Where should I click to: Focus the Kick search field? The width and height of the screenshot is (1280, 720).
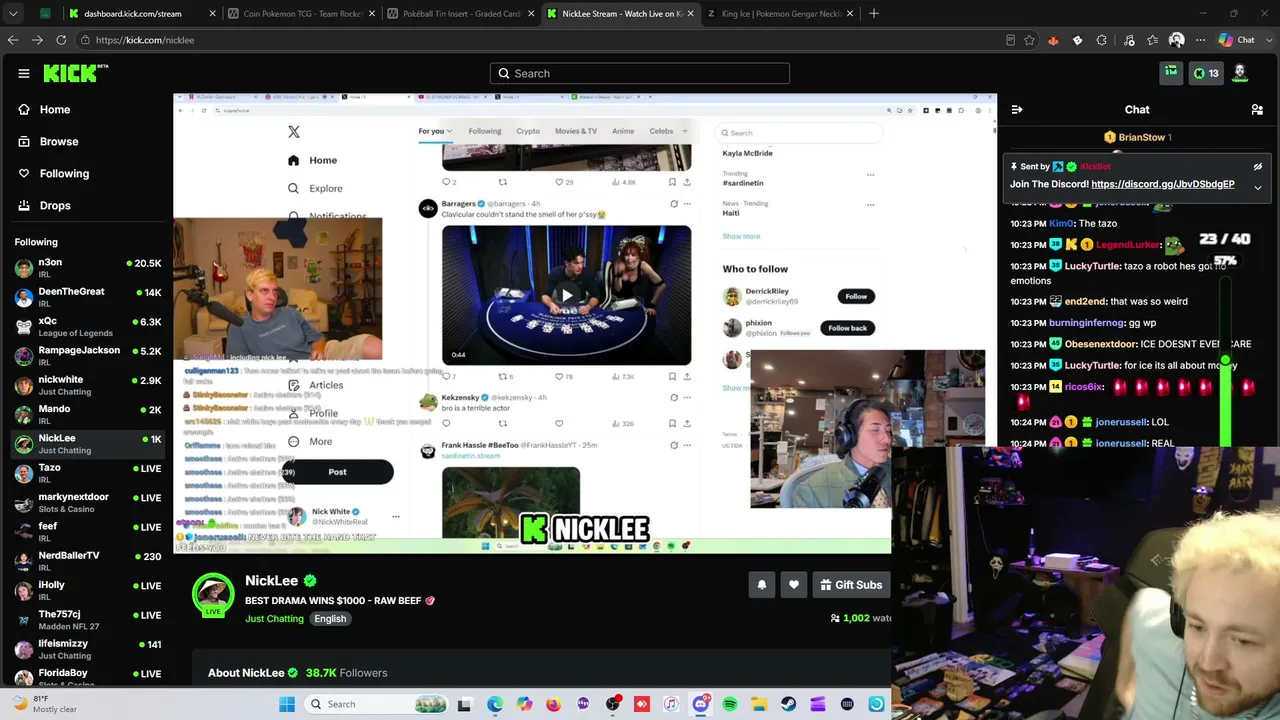[x=640, y=73]
